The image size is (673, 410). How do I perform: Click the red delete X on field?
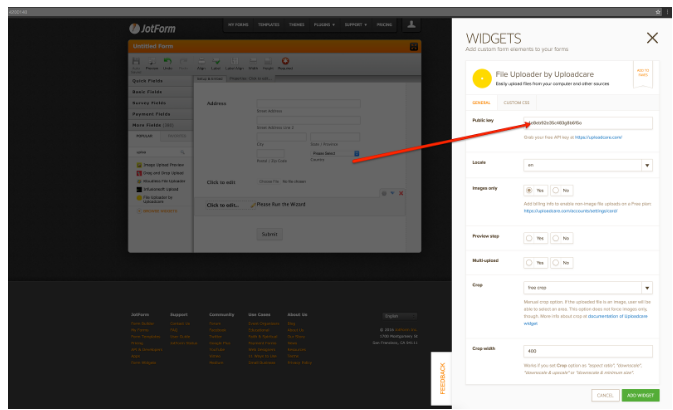(401, 193)
